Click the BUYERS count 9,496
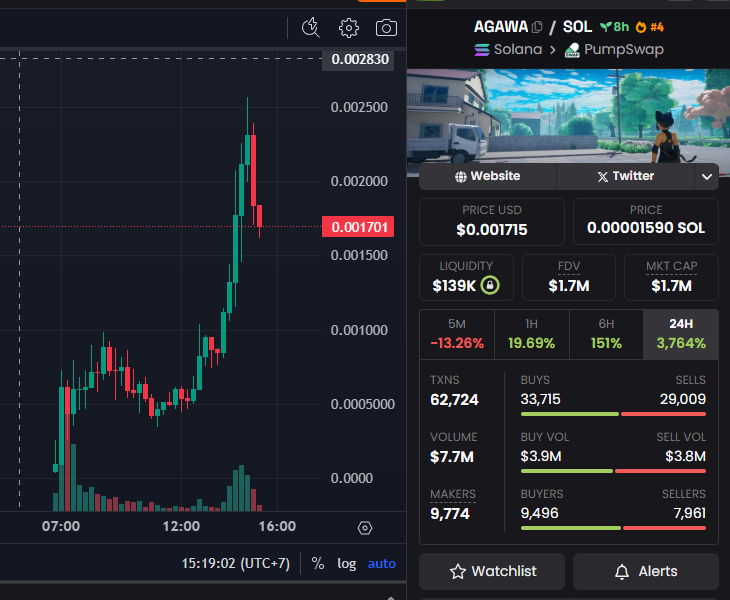730x600 pixels. pyautogui.click(x=539, y=513)
